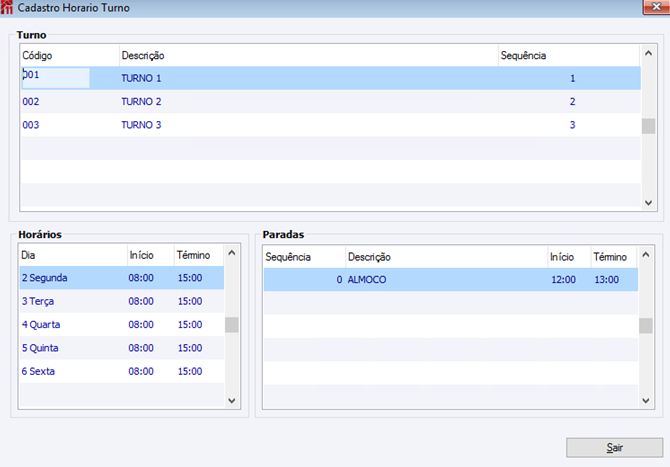The height and width of the screenshot is (467, 670).
Task: Select the 5 Quinta row
Action: coord(122,348)
